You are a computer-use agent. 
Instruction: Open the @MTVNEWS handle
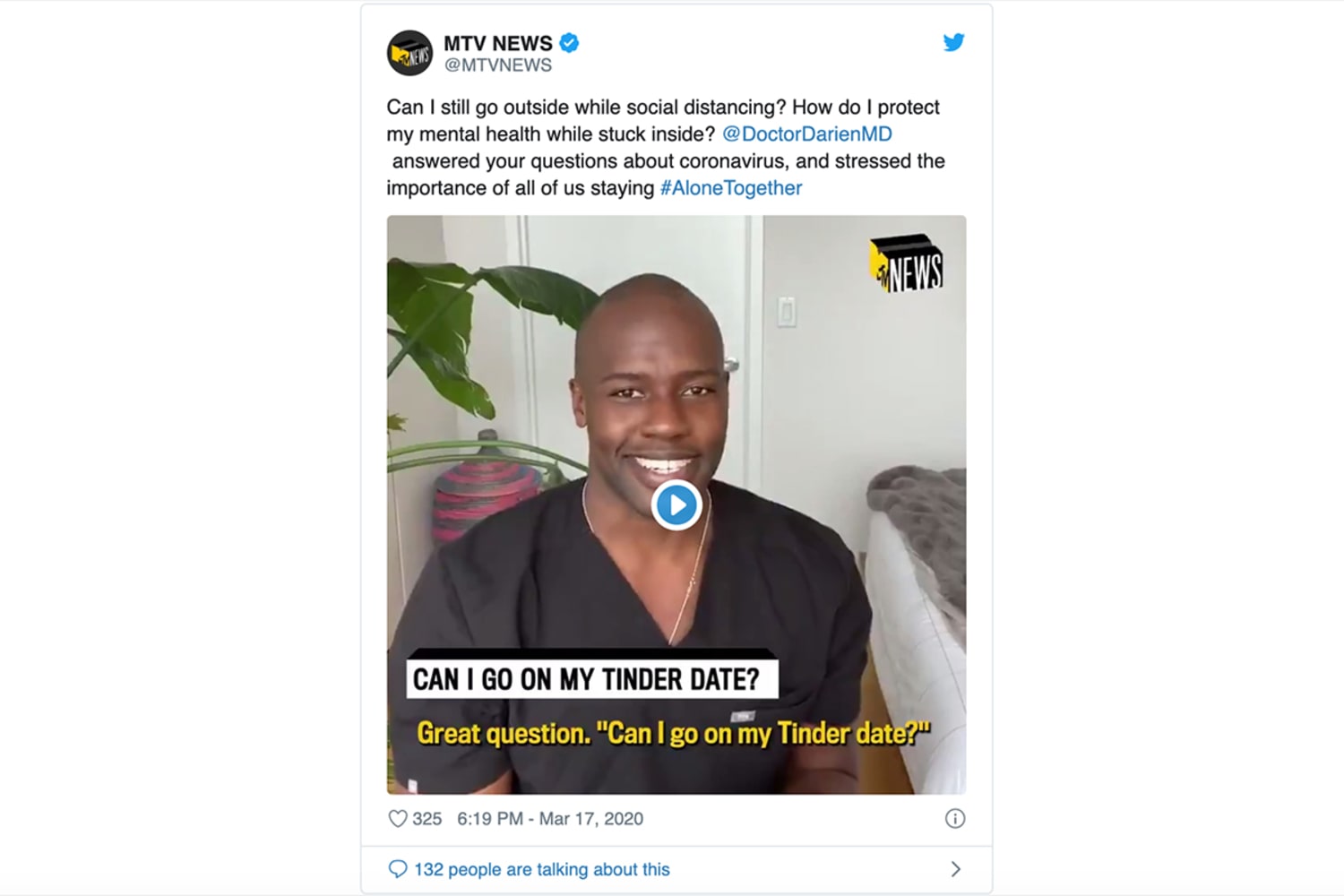coord(498,65)
